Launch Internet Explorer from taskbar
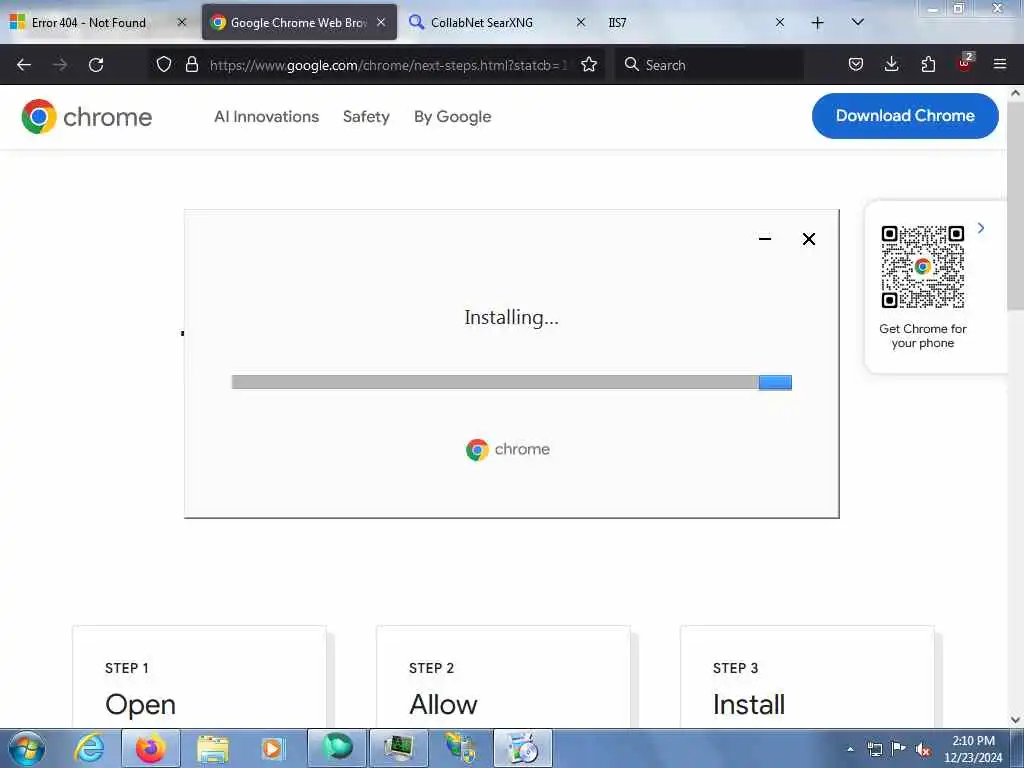1024x768 pixels. click(x=89, y=748)
